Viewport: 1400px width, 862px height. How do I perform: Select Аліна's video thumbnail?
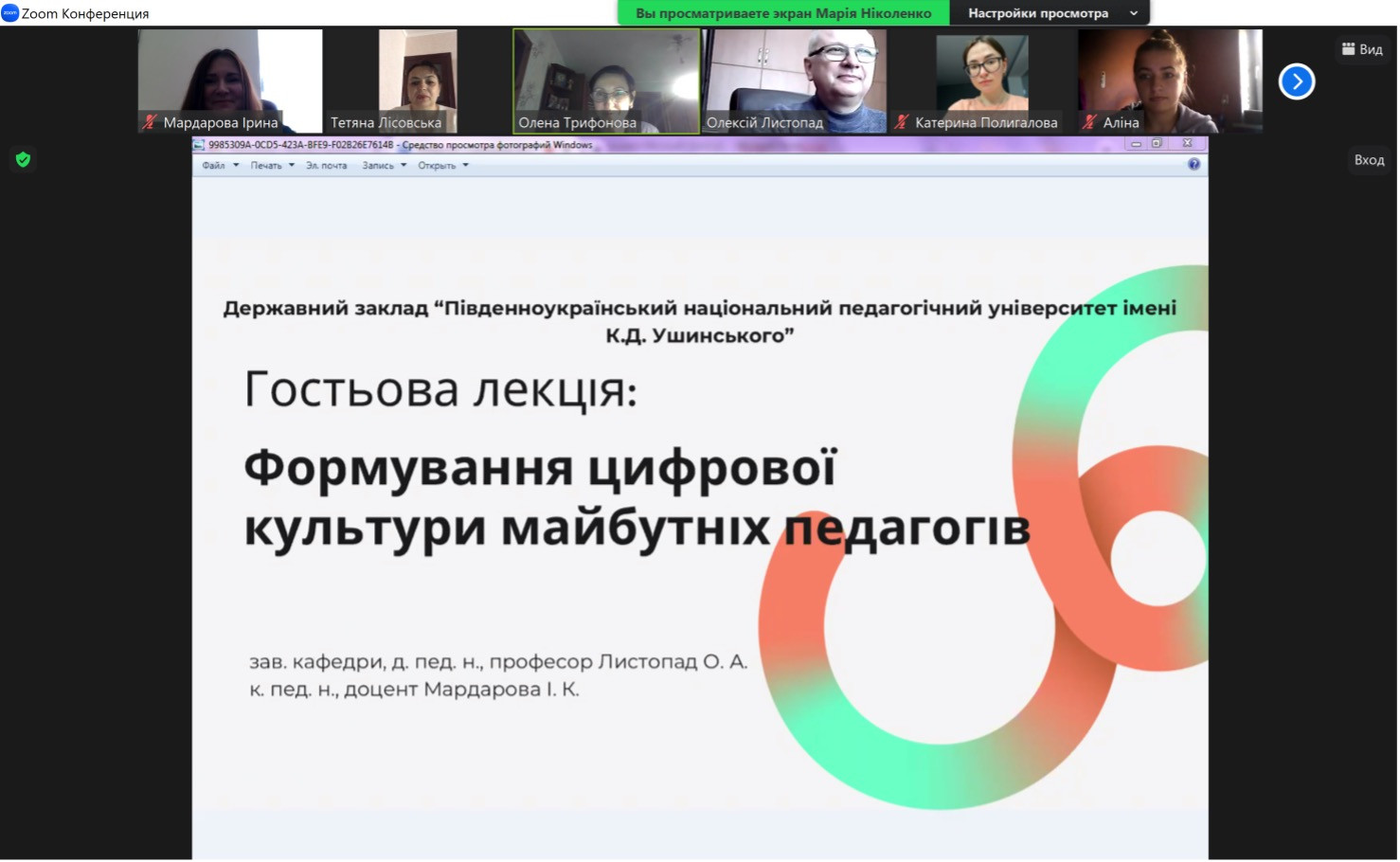coord(1170,81)
